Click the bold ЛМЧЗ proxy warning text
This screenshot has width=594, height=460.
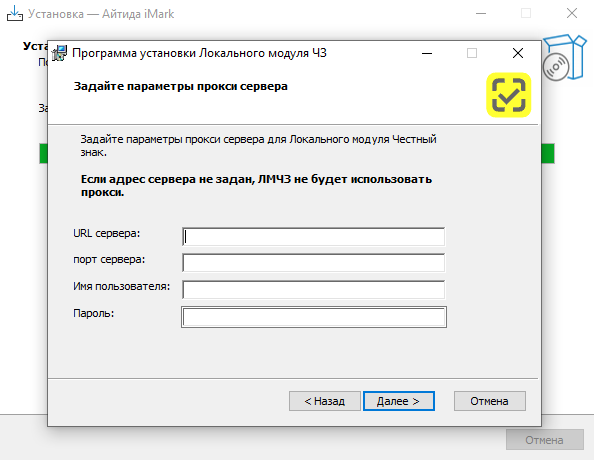point(256,185)
